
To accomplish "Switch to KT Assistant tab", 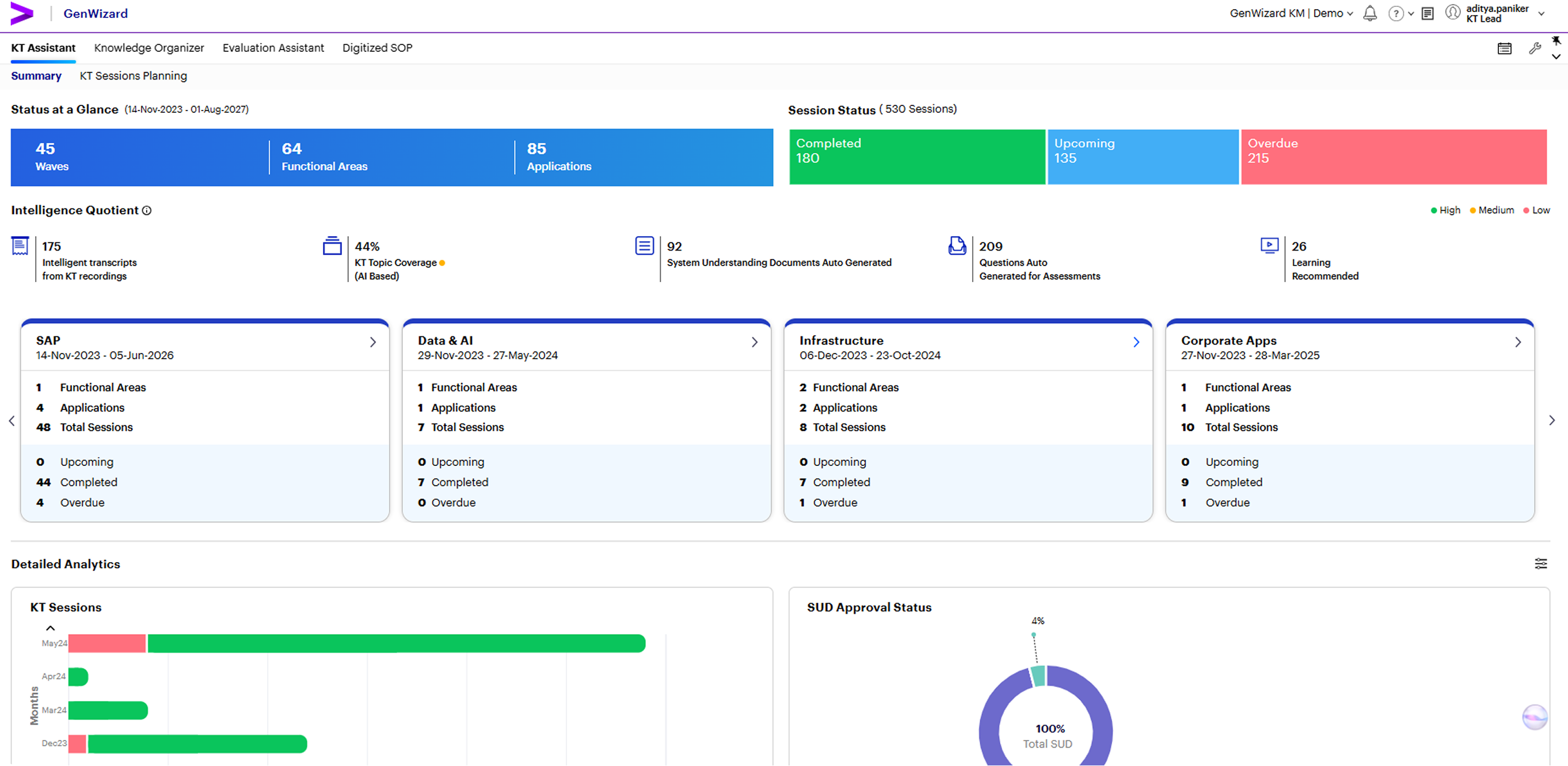I will [x=43, y=48].
